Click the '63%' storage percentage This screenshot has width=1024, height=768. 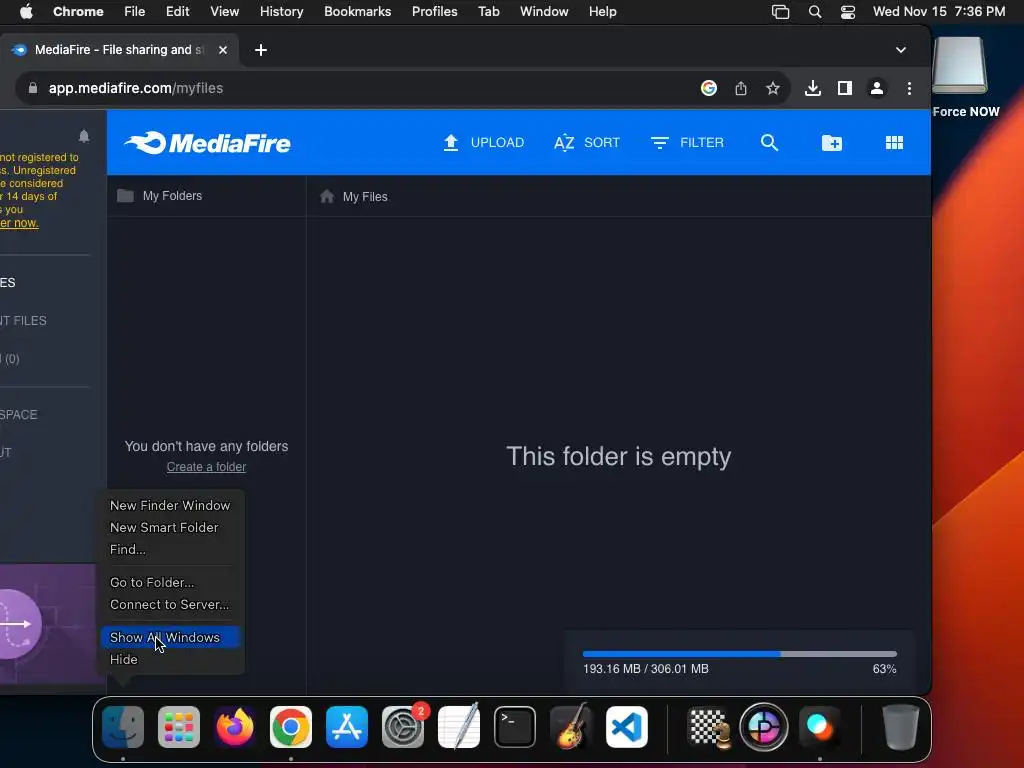pyautogui.click(x=884, y=669)
